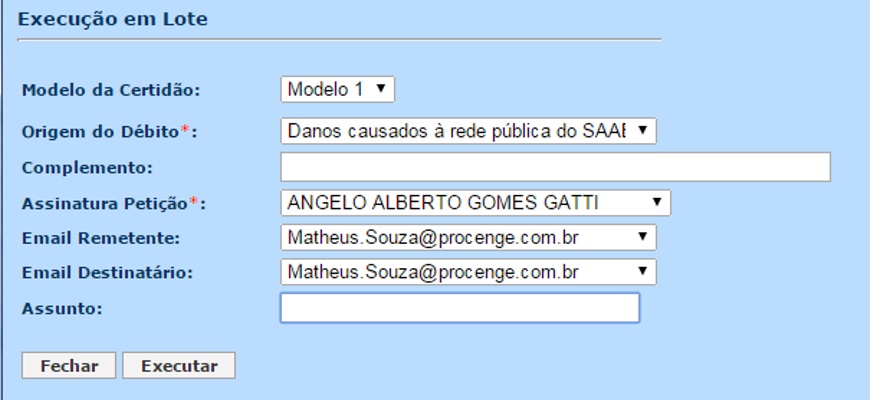Viewport: 870px width, 400px height.
Task: Click the red asterisk after Assinatura Petição
Action: point(192,202)
